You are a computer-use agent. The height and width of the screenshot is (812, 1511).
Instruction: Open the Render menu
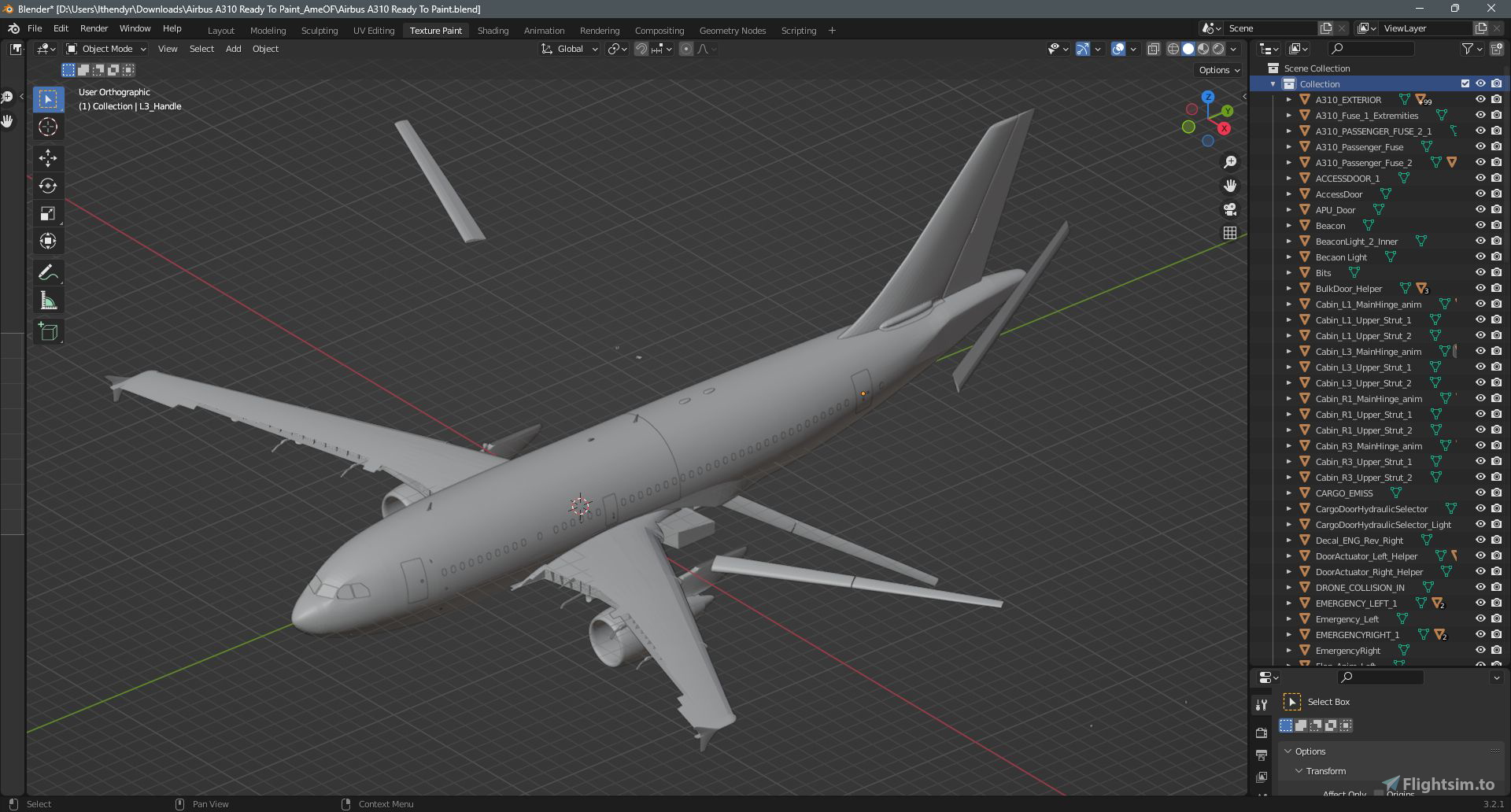94,28
